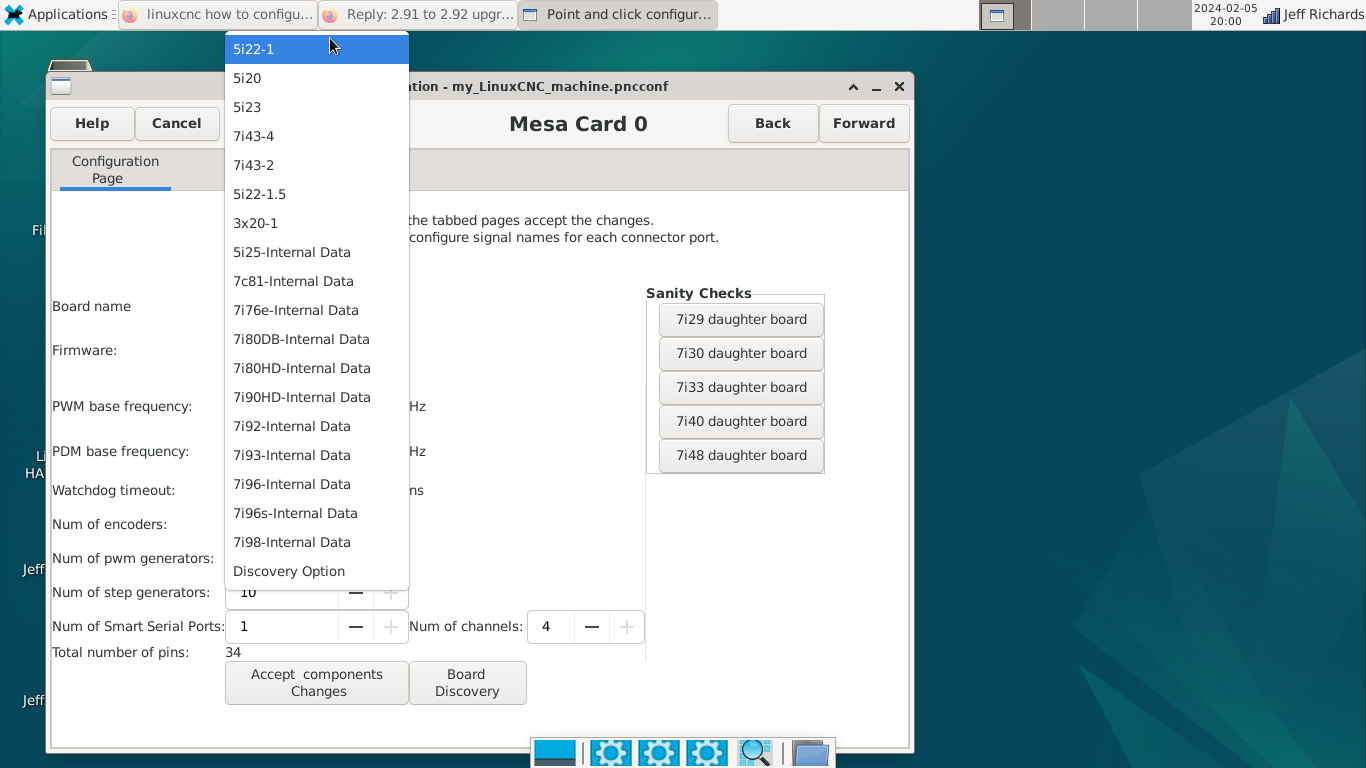Select 5i22-1 from the board list

(x=317, y=49)
